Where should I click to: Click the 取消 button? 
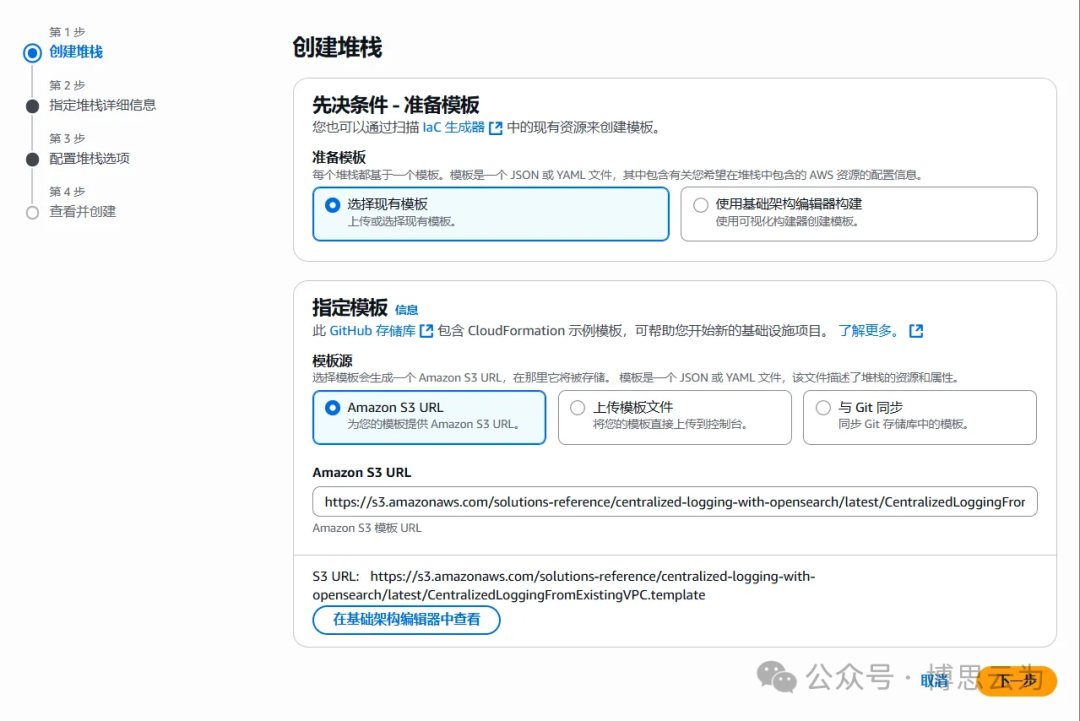[935, 681]
